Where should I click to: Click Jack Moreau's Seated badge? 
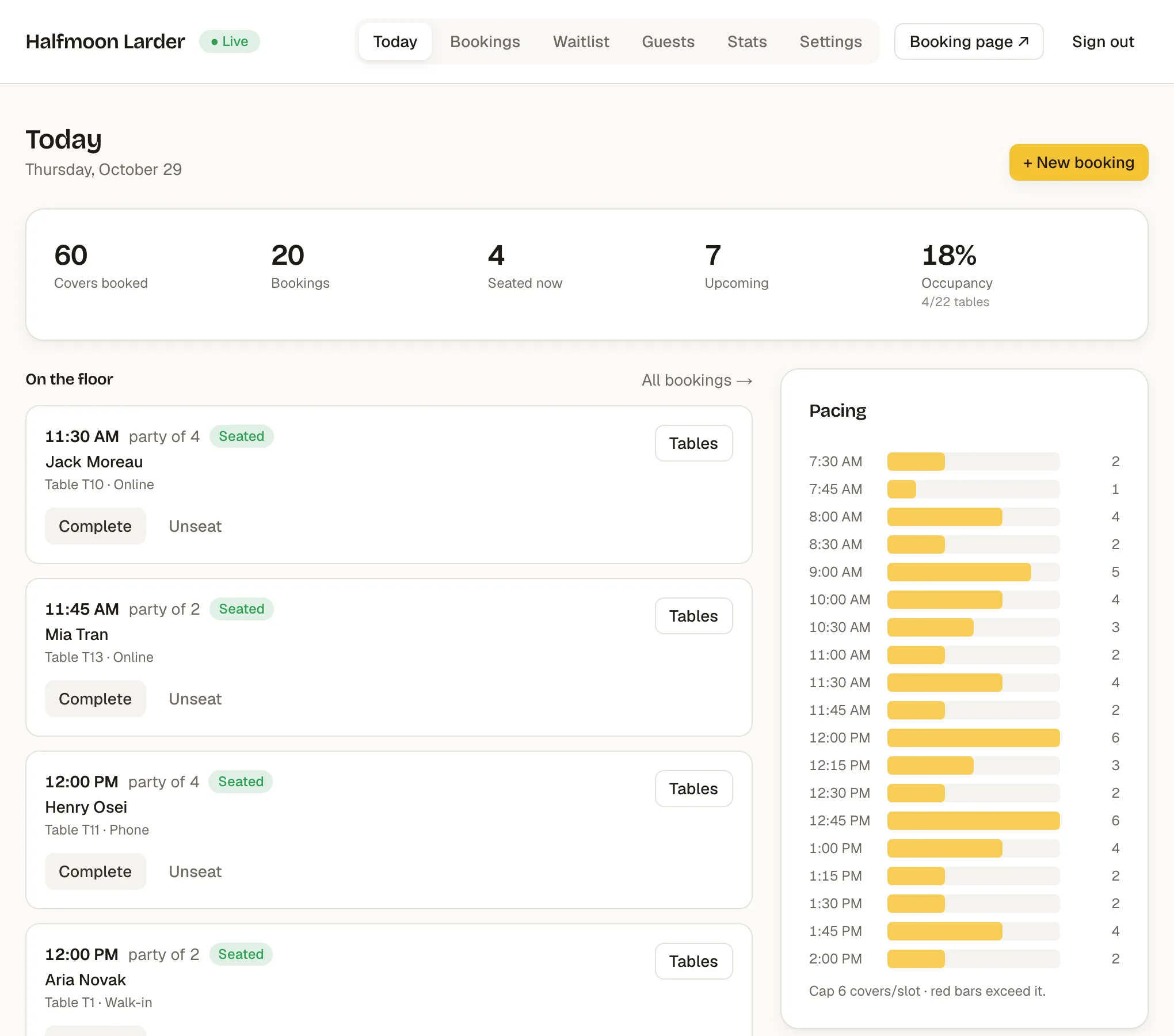[241, 436]
